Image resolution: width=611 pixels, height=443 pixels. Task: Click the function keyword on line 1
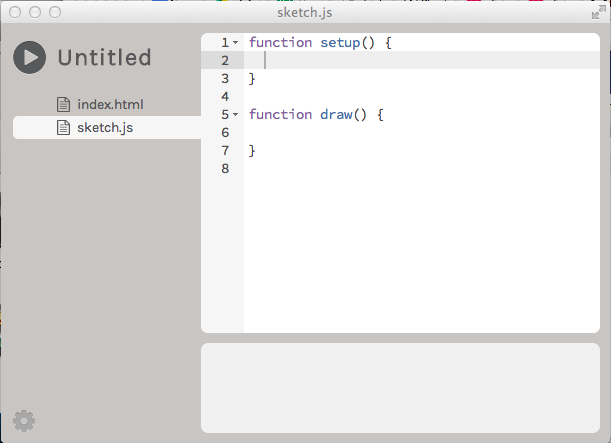[x=281, y=42]
